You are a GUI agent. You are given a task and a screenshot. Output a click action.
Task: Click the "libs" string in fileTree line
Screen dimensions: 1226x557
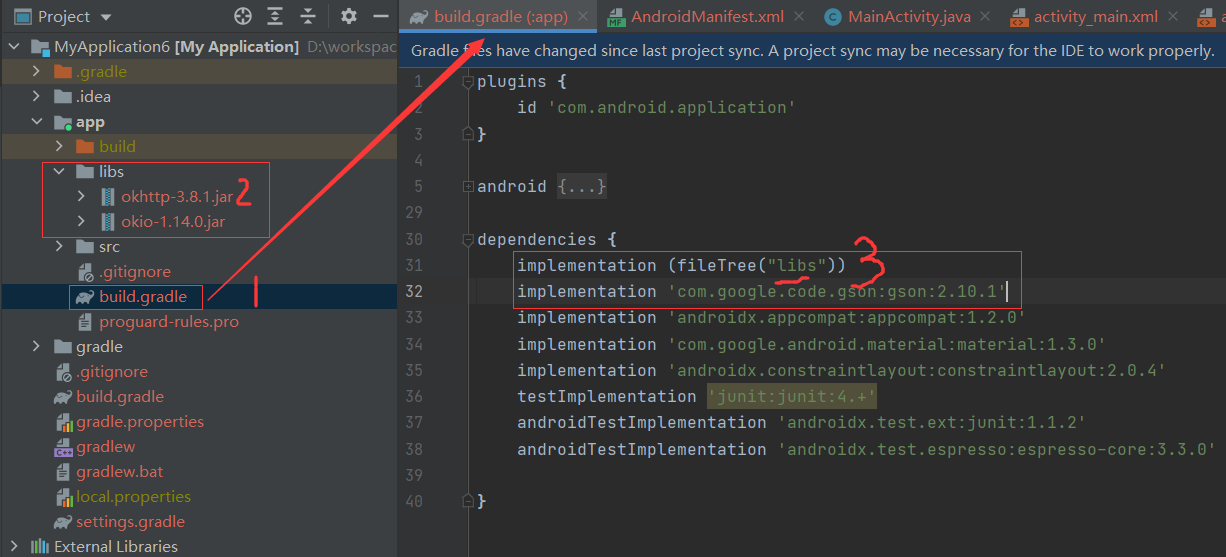(x=796, y=266)
